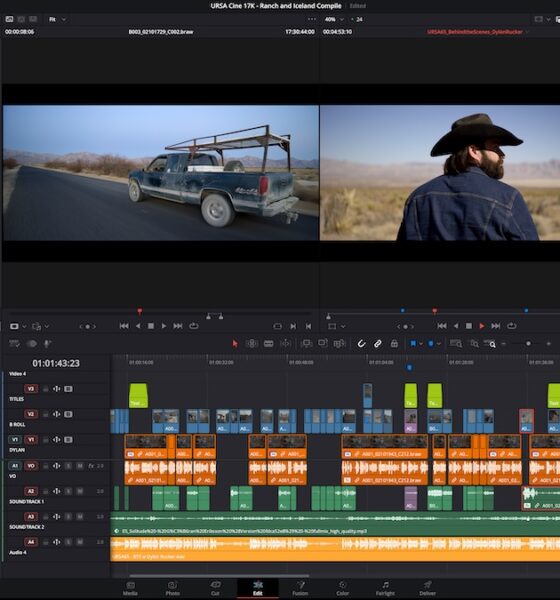Open the Marker color dropdown arrow
The image size is (560, 600).
[439, 344]
